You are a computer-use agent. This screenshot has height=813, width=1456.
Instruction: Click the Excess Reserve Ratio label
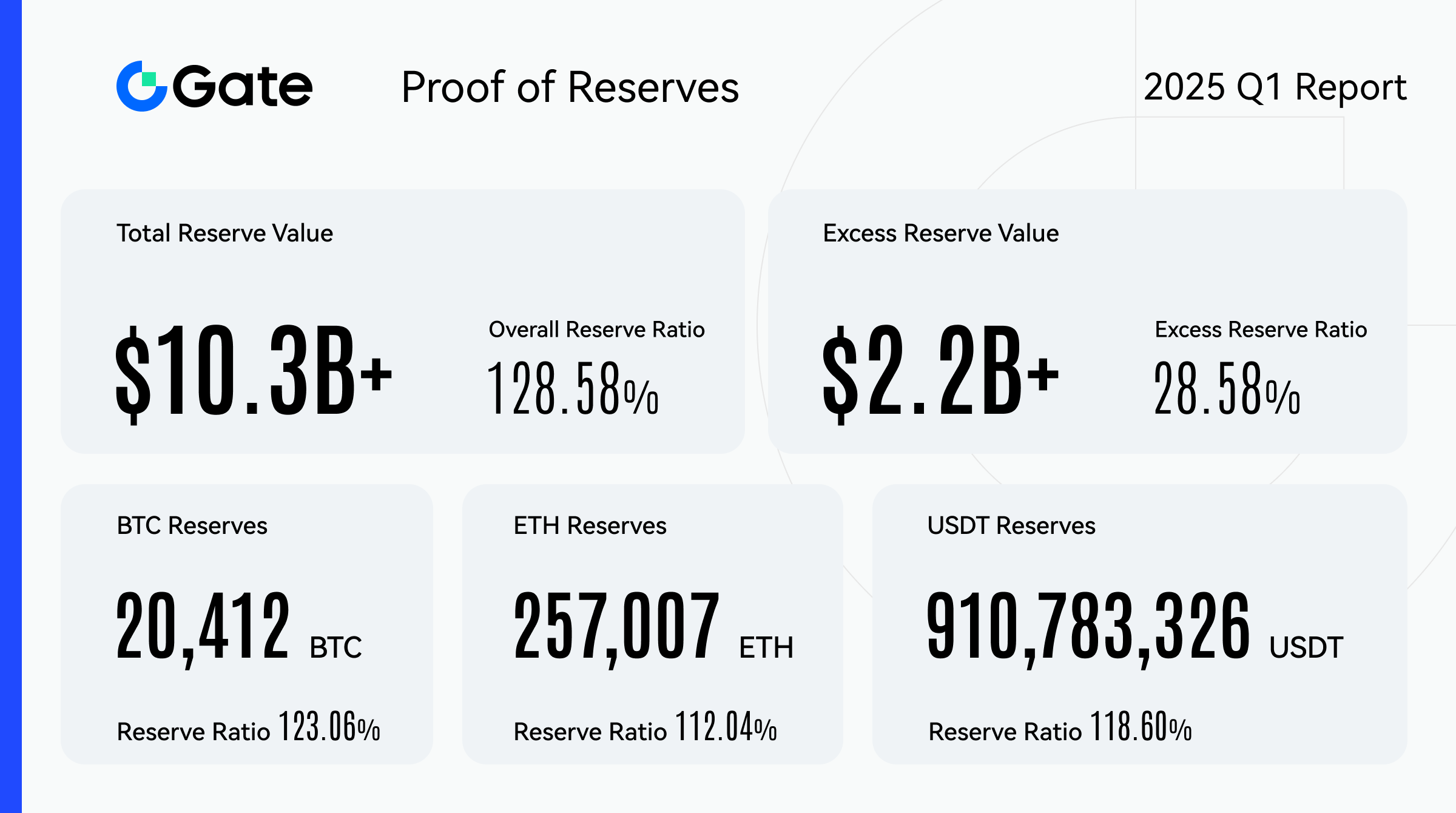pyautogui.click(x=1261, y=329)
